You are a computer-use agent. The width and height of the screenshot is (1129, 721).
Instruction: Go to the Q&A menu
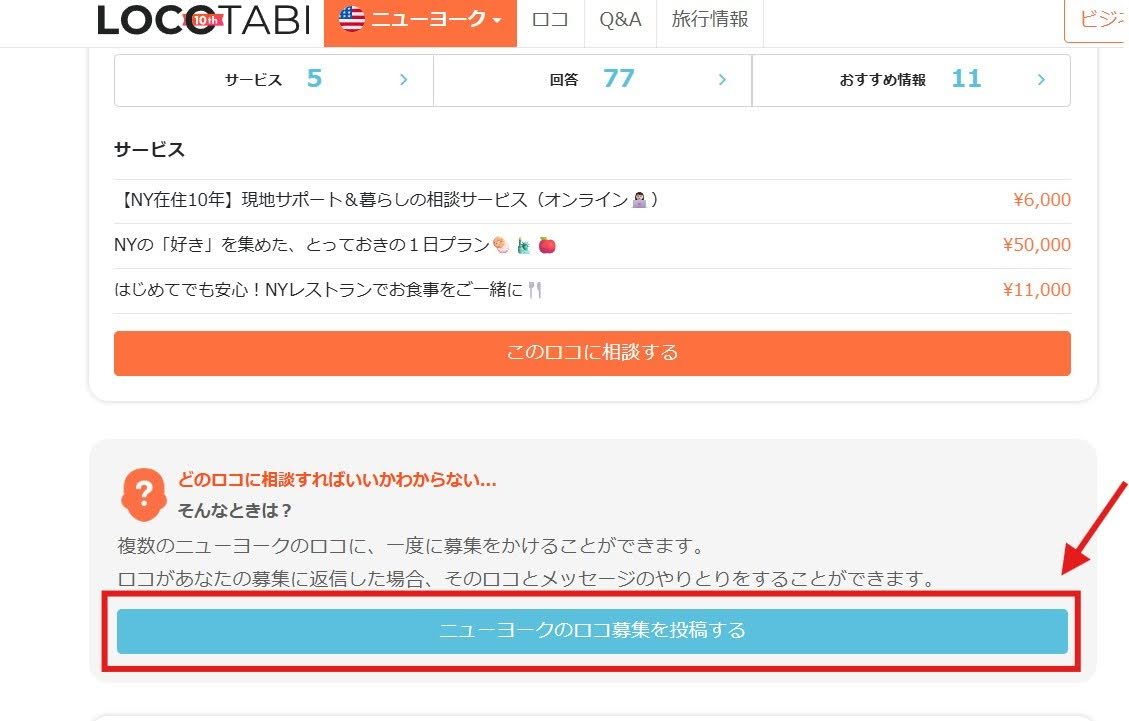click(620, 20)
